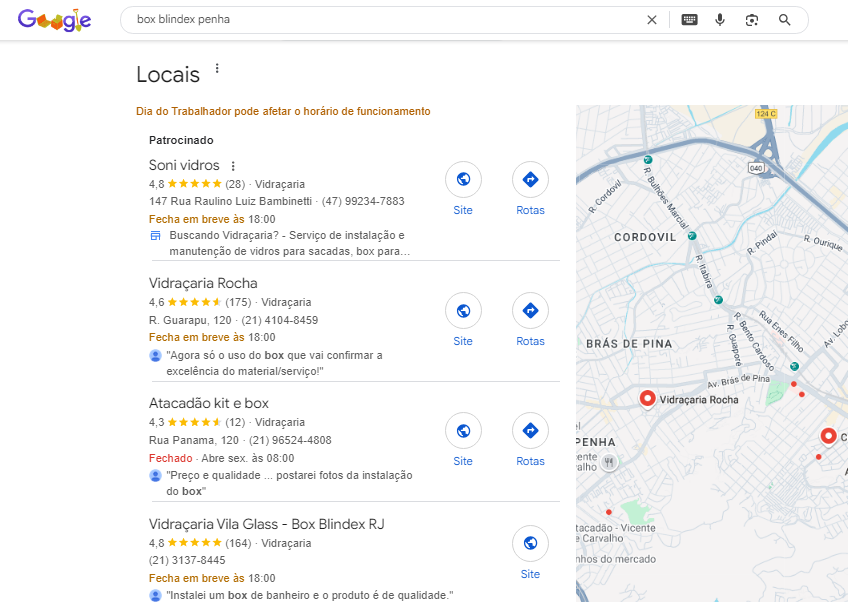Click the transit icon on R. Bulhões Marcial
Screen dimensions: 848x602
(648, 160)
